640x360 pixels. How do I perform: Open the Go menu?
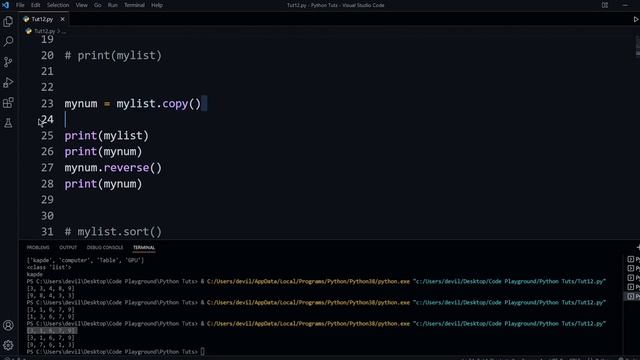coord(98,5)
